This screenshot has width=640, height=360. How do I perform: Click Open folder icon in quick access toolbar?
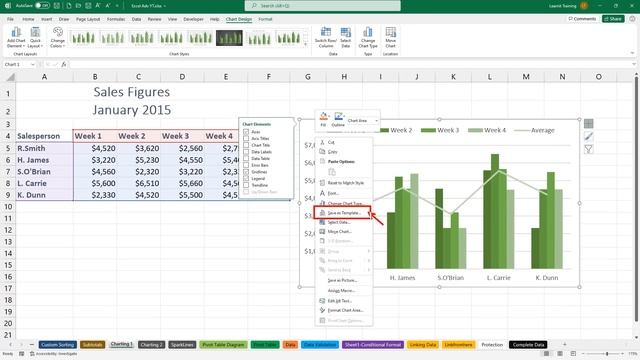(78, 6)
